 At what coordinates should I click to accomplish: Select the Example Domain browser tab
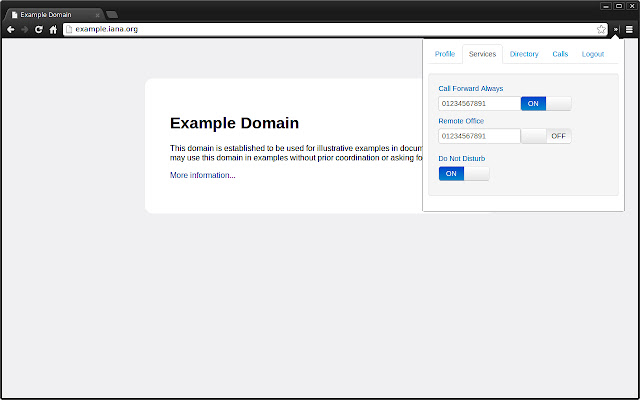click(53, 15)
